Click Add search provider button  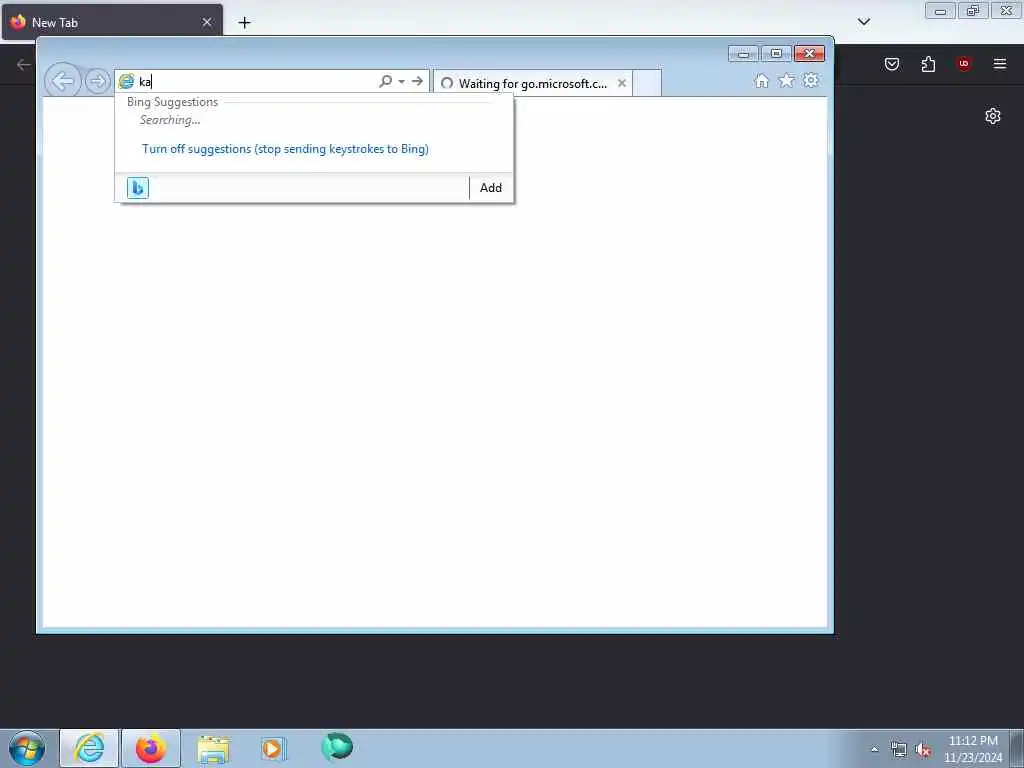(491, 188)
